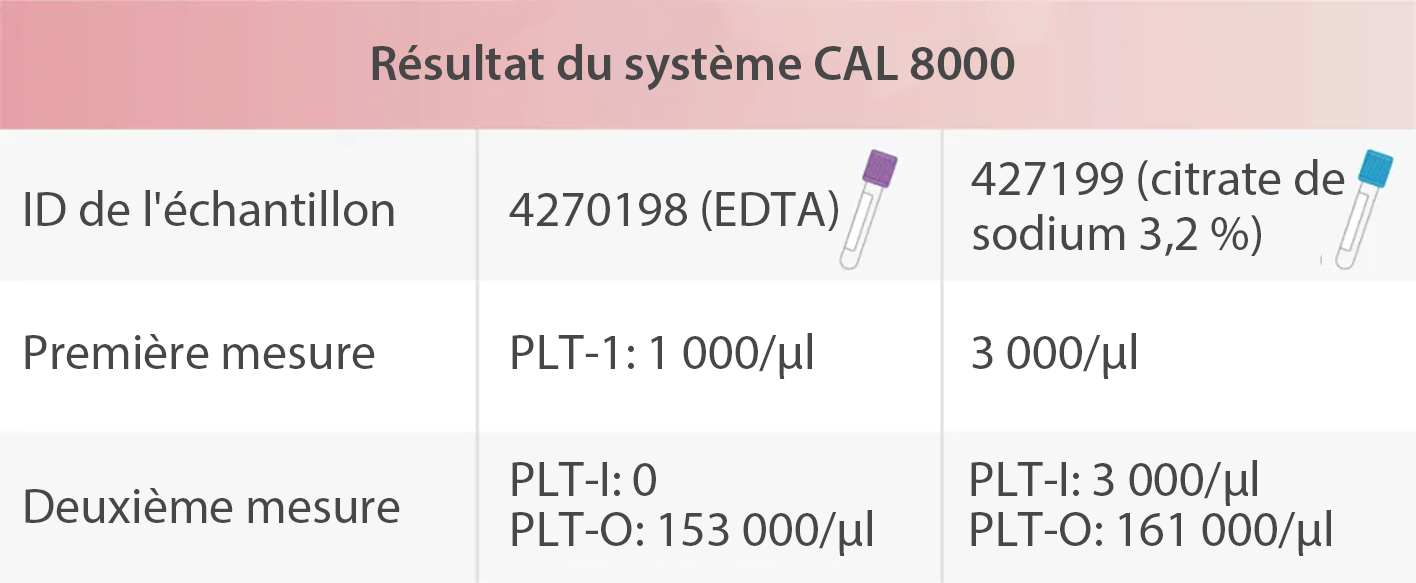Click the citrate first measurement "3 000/µl"
The image size is (1416, 583).
(x=1054, y=355)
